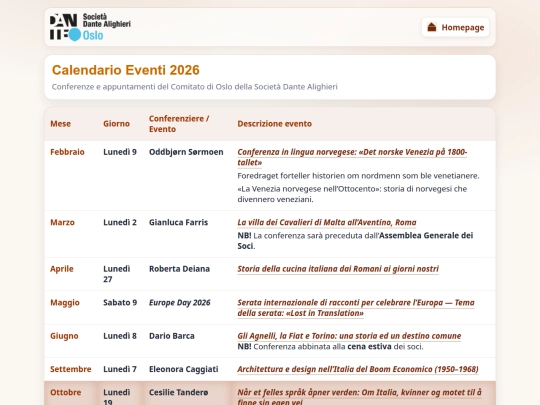Viewport: 540px width, 405px height.
Task: Click the Lunedì 8 day cell
Action: click(120, 336)
